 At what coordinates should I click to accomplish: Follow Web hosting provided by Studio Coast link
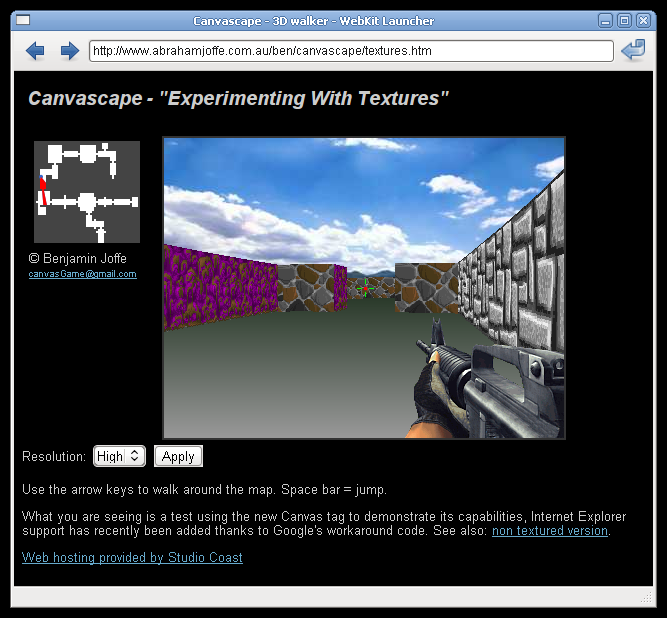tap(132, 557)
